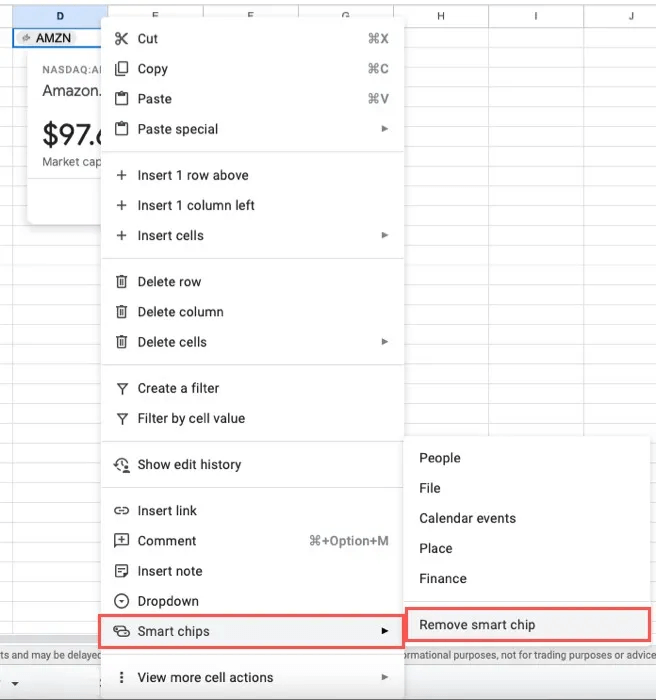Click Remove smart chip
The height and width of the screenshot is (700, 656).
click(527, 625)
